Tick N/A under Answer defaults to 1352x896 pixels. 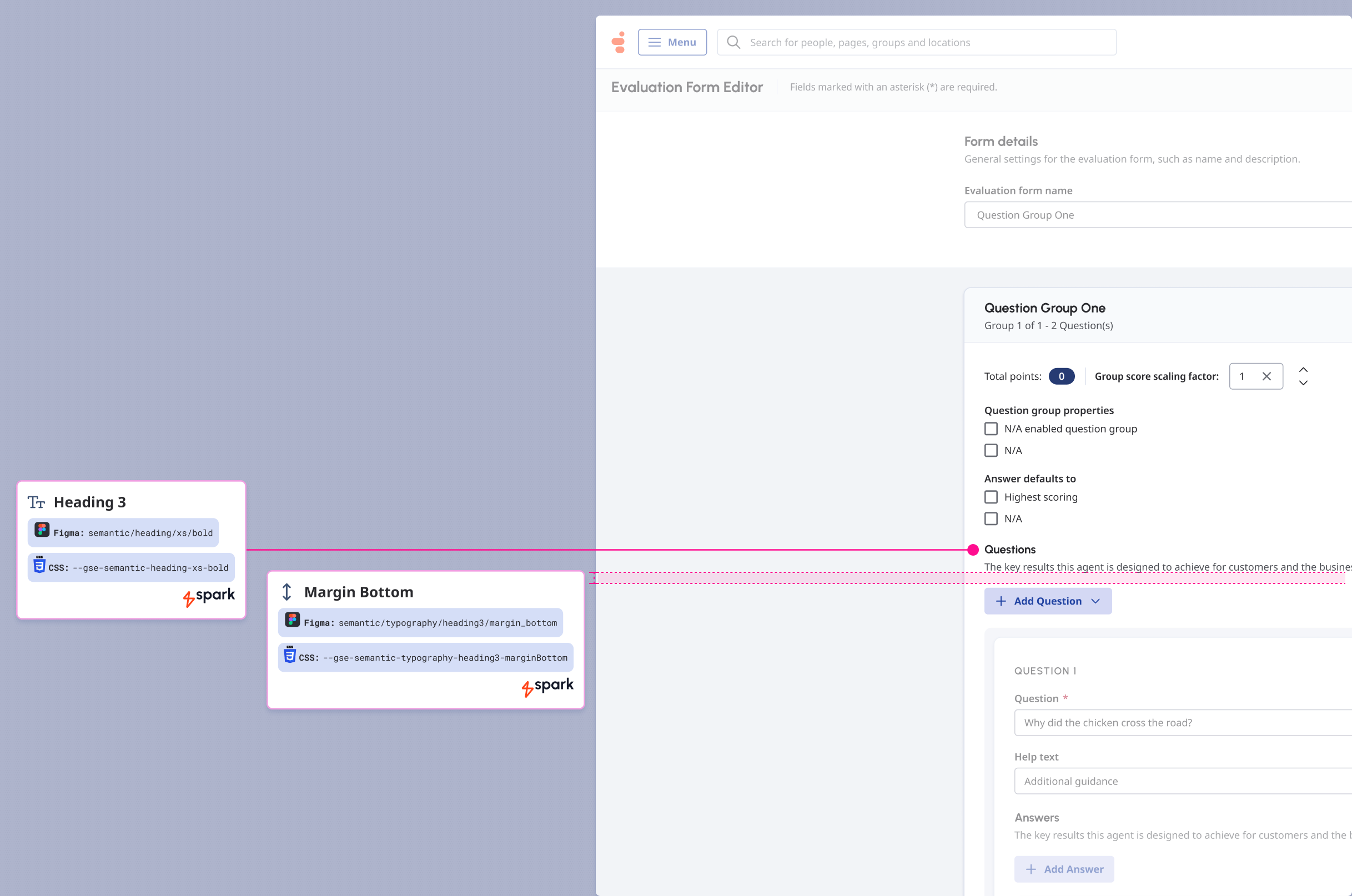pos(991,519)
